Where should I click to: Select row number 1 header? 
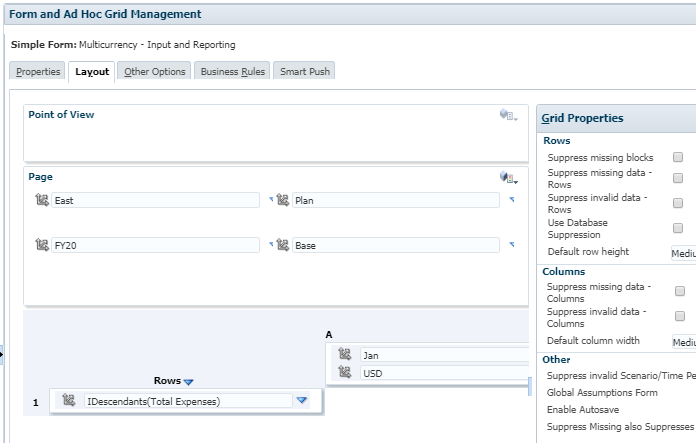click(x=36, y=403)
